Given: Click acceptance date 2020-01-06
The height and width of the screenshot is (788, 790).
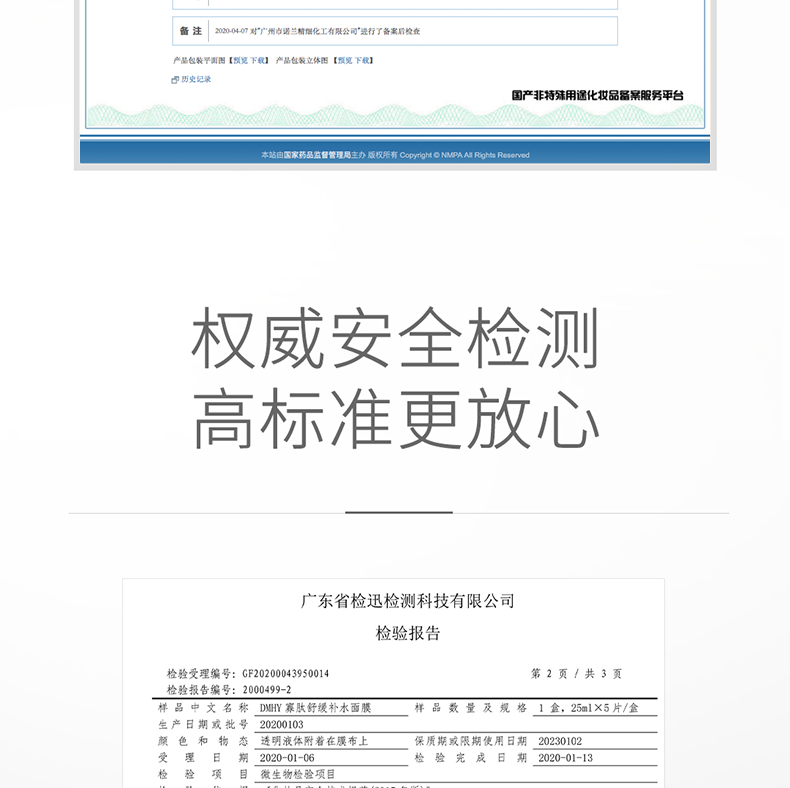Looking at the screenshot, I should coord(287,758).
